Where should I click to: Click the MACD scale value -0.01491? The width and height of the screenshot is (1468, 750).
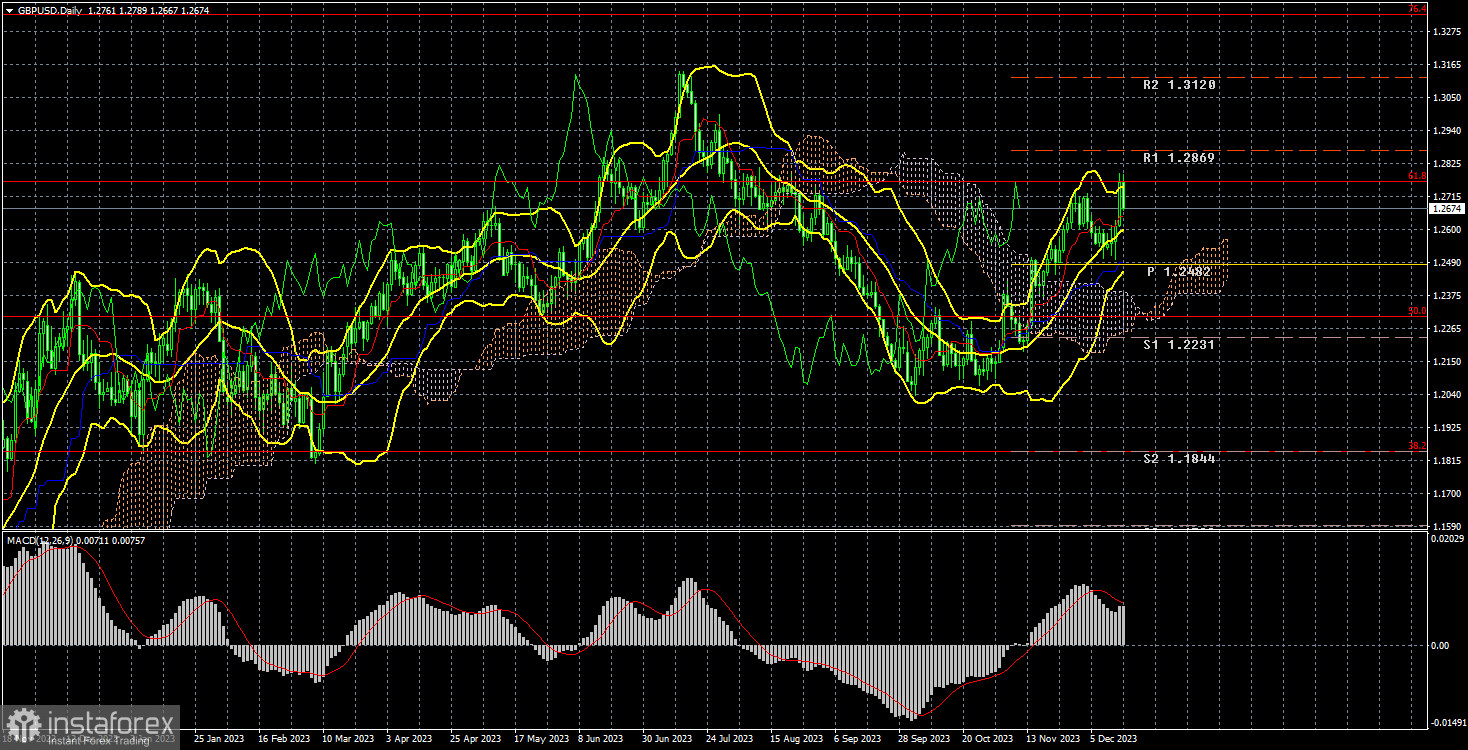coord(1448,720)
